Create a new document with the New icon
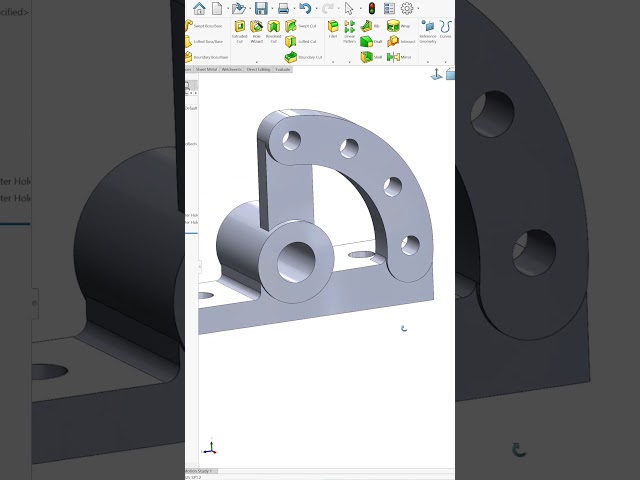The height and width of the screenshot is (480, 640). pyautogui.click(x=217, y=8)
